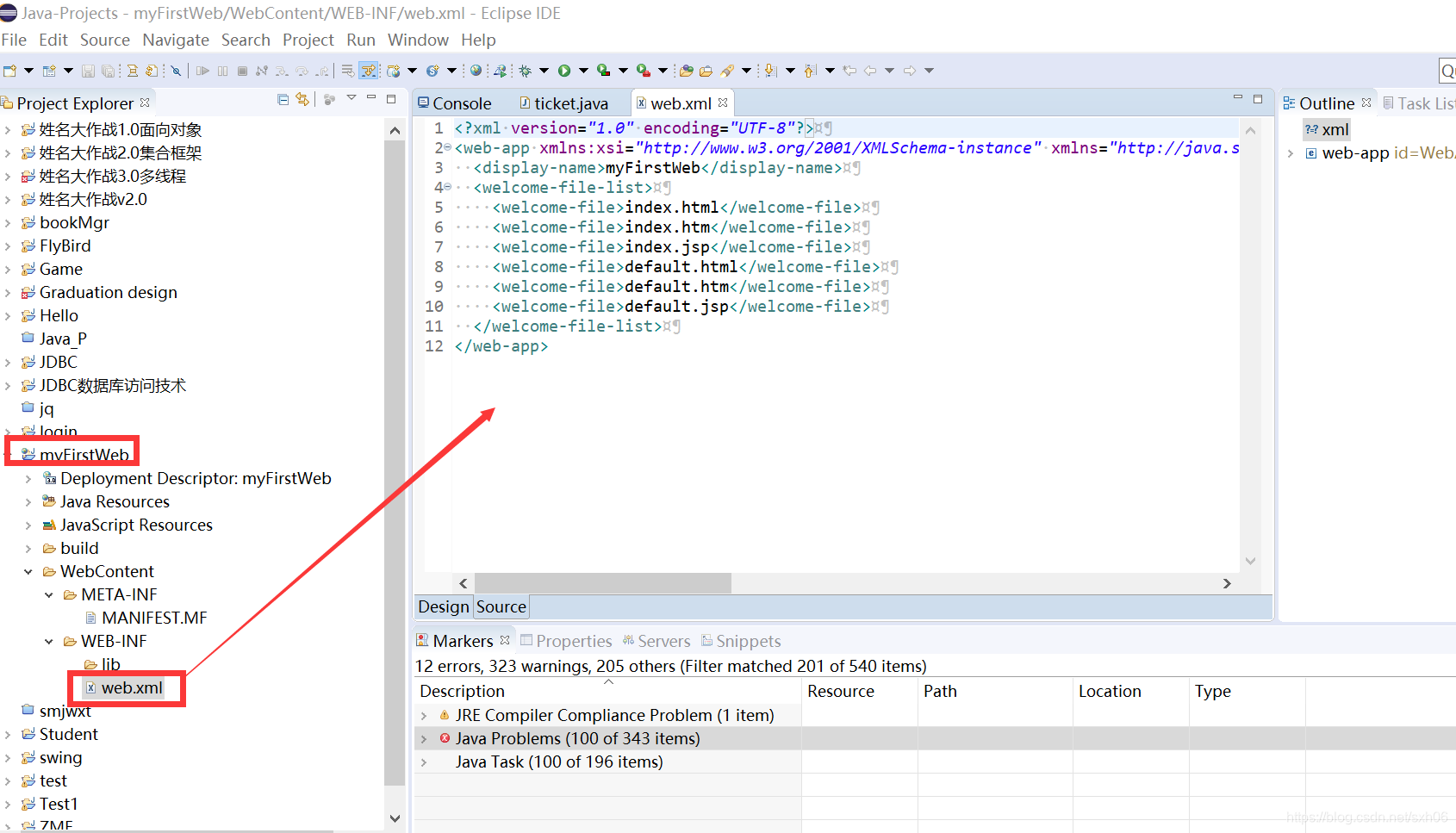Viewport: 1456px width, 833px height.
Task: Expand the Java Resources node
Action: point(28,501)
